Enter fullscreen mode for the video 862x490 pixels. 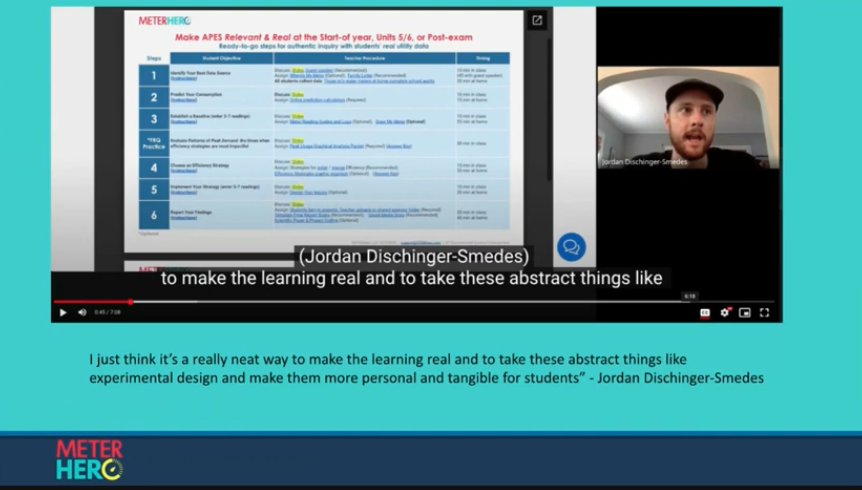(764, 312)
